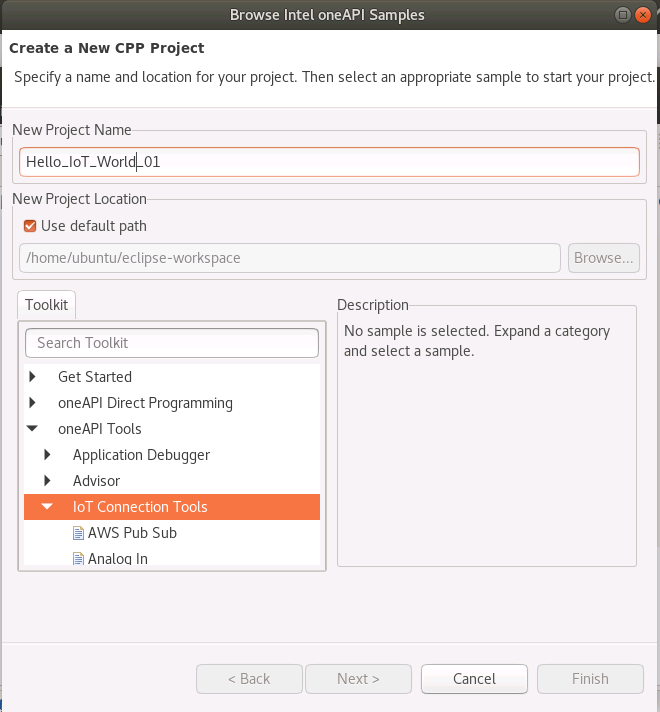This screenshot has height=712, width=660.
Task: Click the AWS Pub Sub sample file icon
Action: pyautogui.click(x=79, y=533)
